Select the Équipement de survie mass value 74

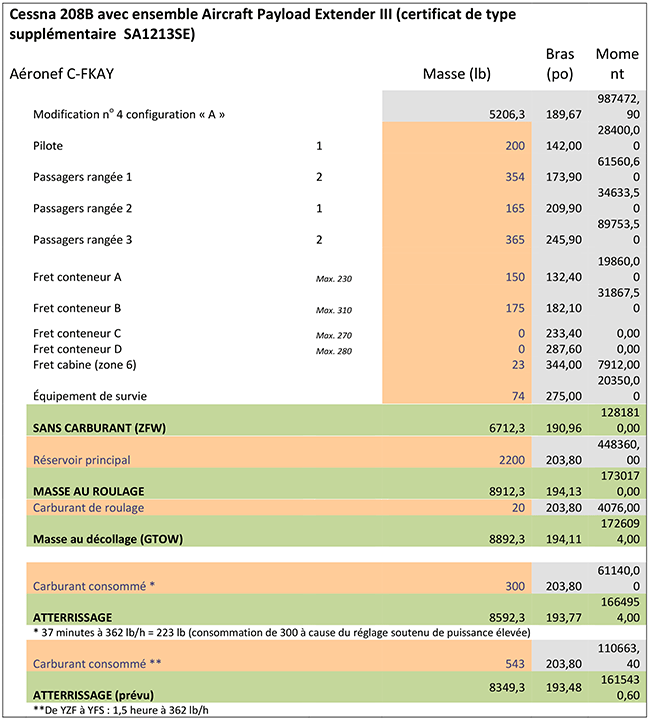tap(518, 397)
